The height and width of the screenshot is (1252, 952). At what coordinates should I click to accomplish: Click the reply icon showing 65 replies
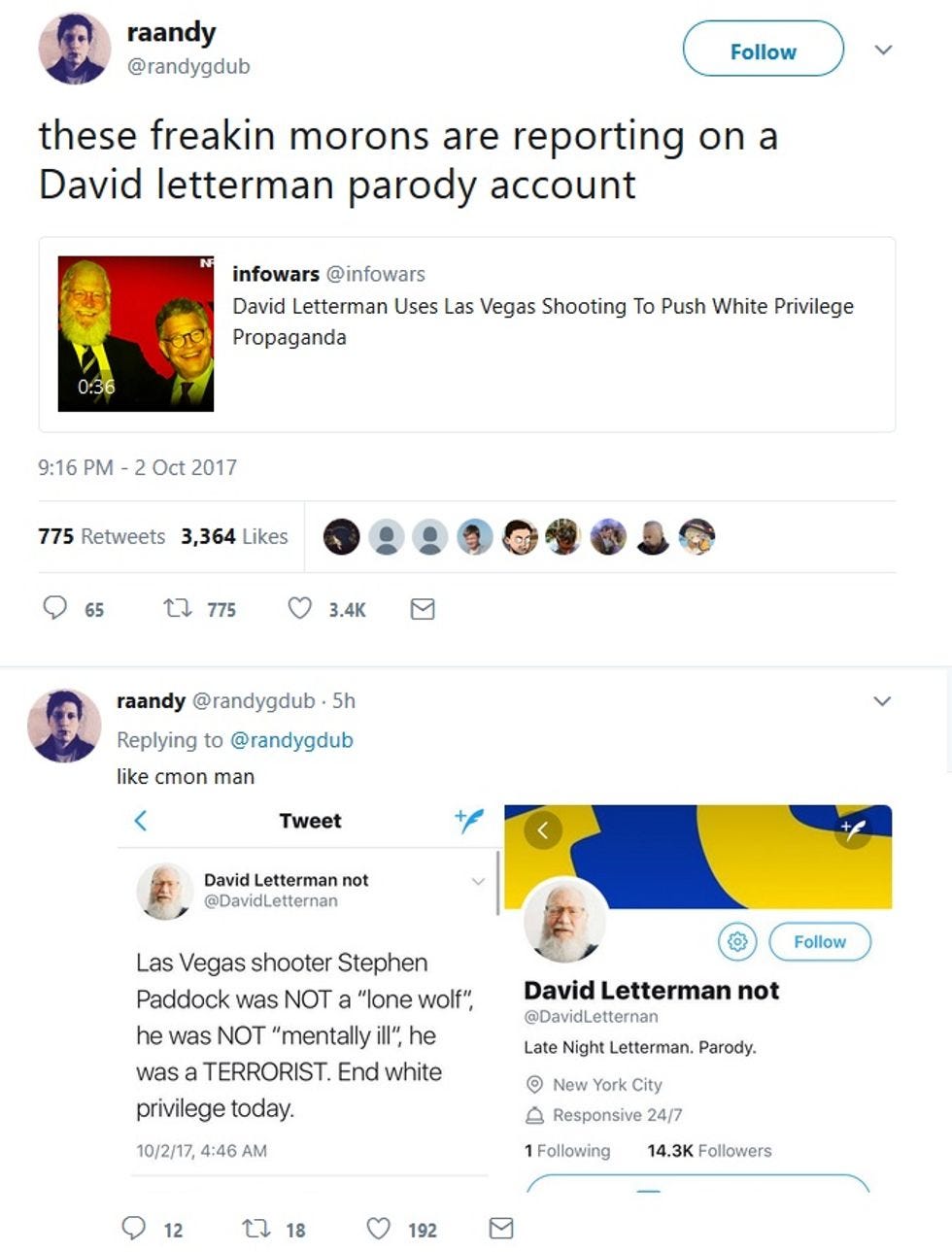[55, 608]
